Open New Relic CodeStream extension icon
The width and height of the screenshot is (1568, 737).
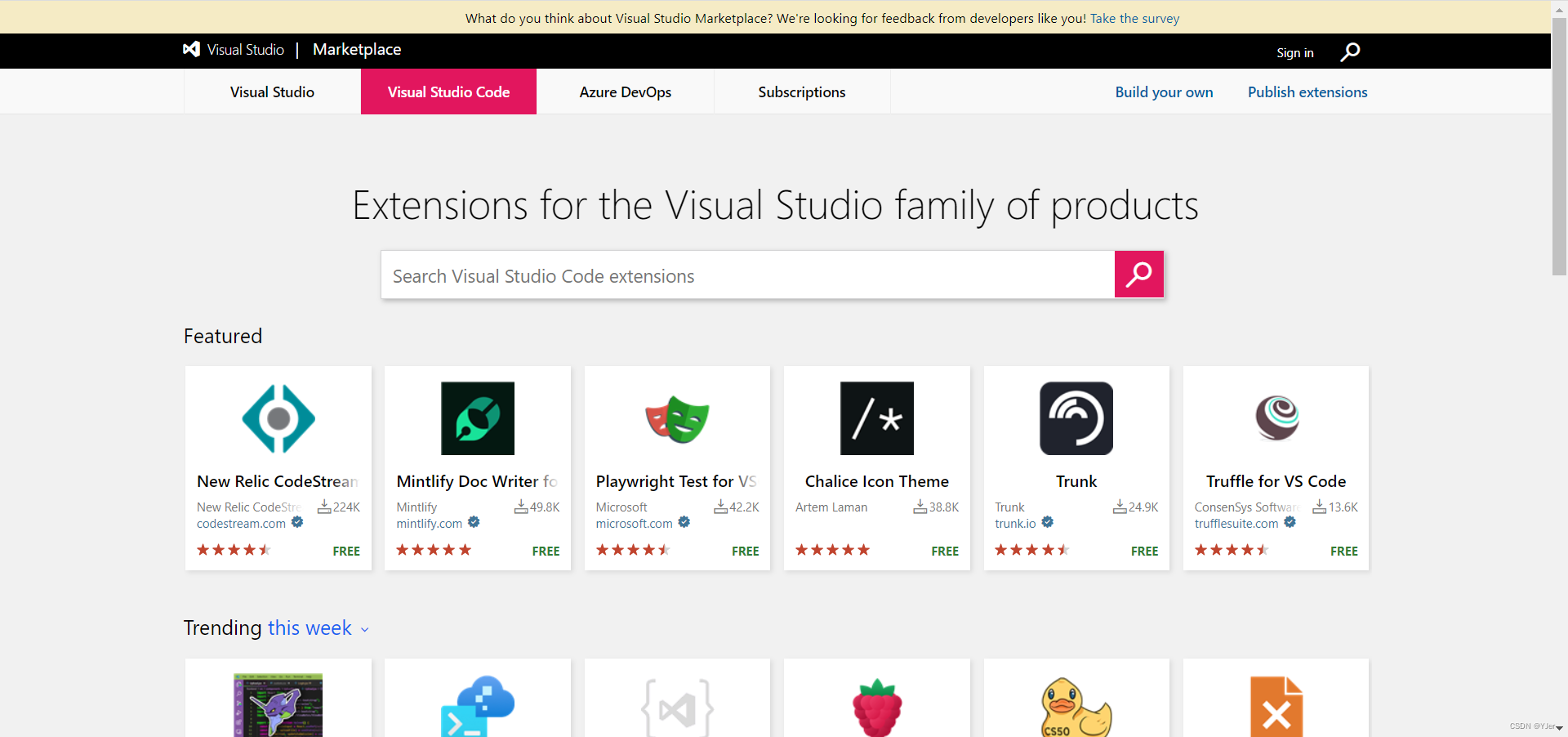[x=278, y=418]
